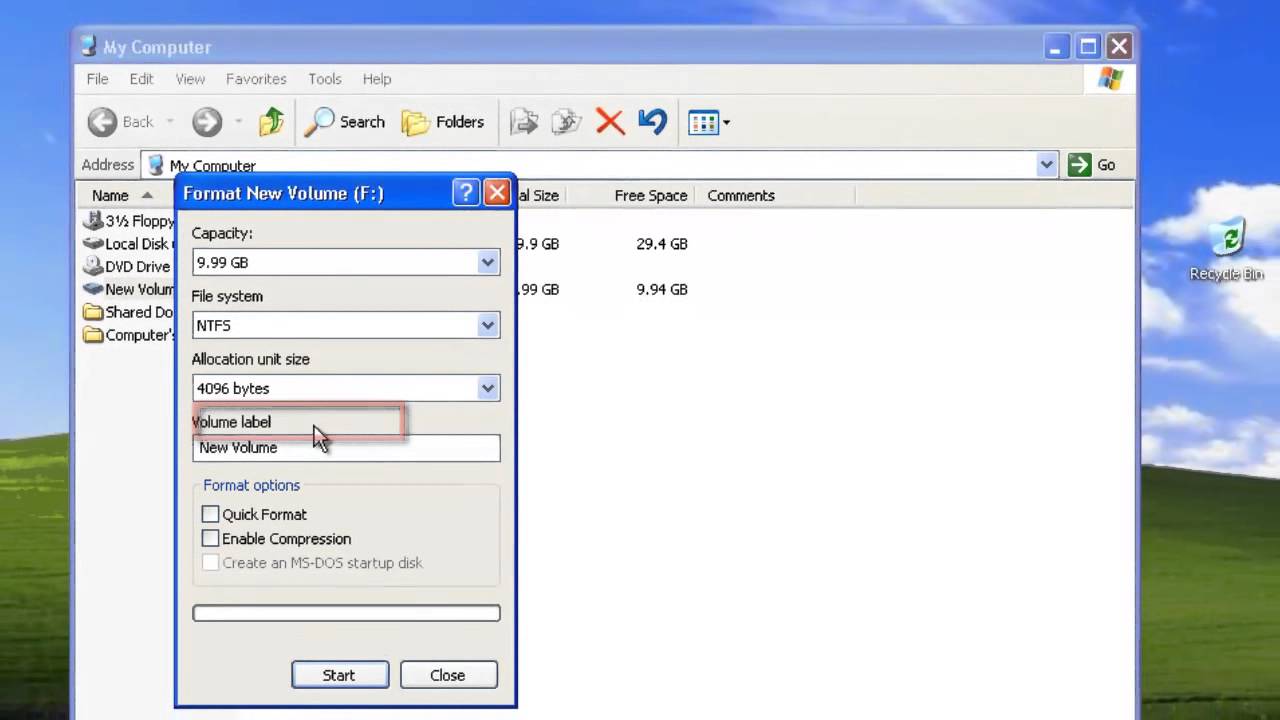Close the Format New Volume dialog with X
This screenshot has width=1280, height=720.
497,193
